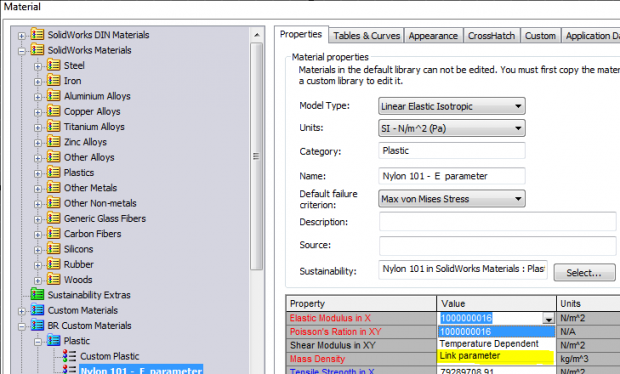Expand the Plastics category

tap(38, 174)
